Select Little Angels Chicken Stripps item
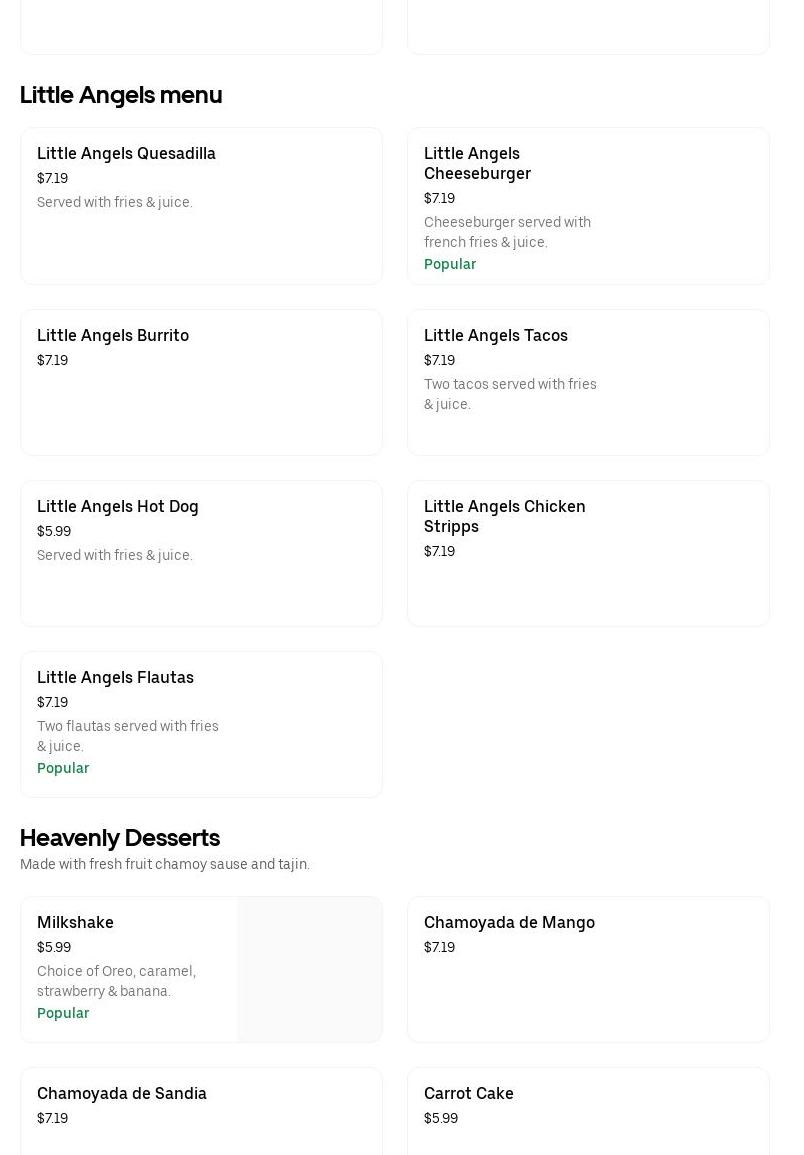This screenshot has height=1155, width=804. coord(504,517)
